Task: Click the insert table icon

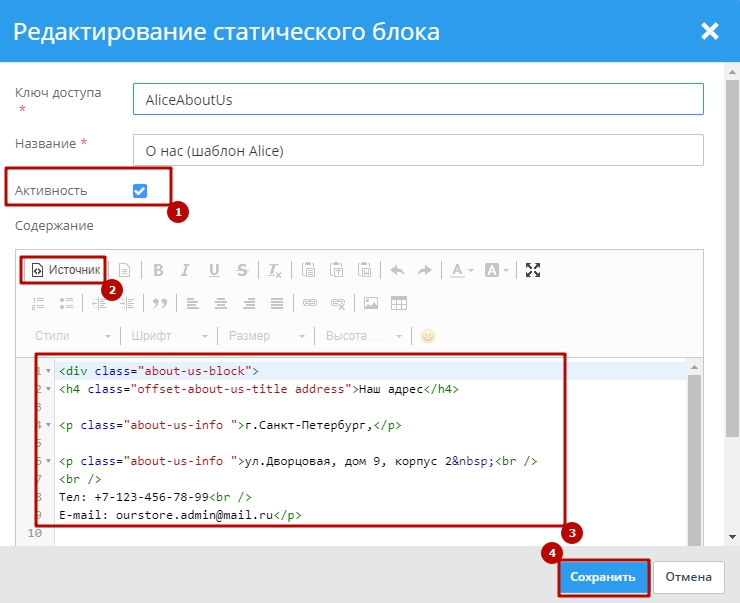Action: pos(399,303)
